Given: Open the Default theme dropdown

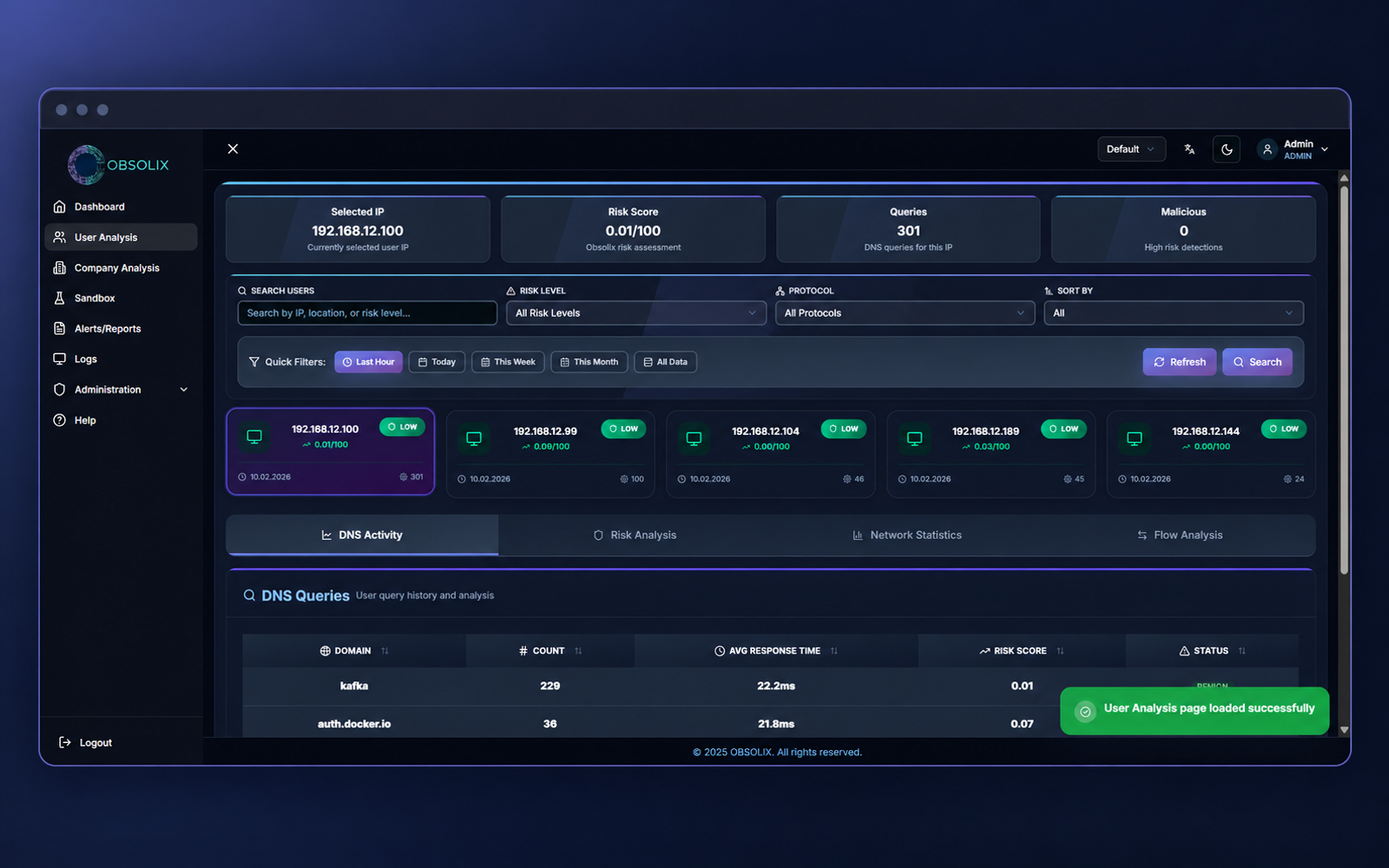Looking at the screenshot, I should (1131, 149).
